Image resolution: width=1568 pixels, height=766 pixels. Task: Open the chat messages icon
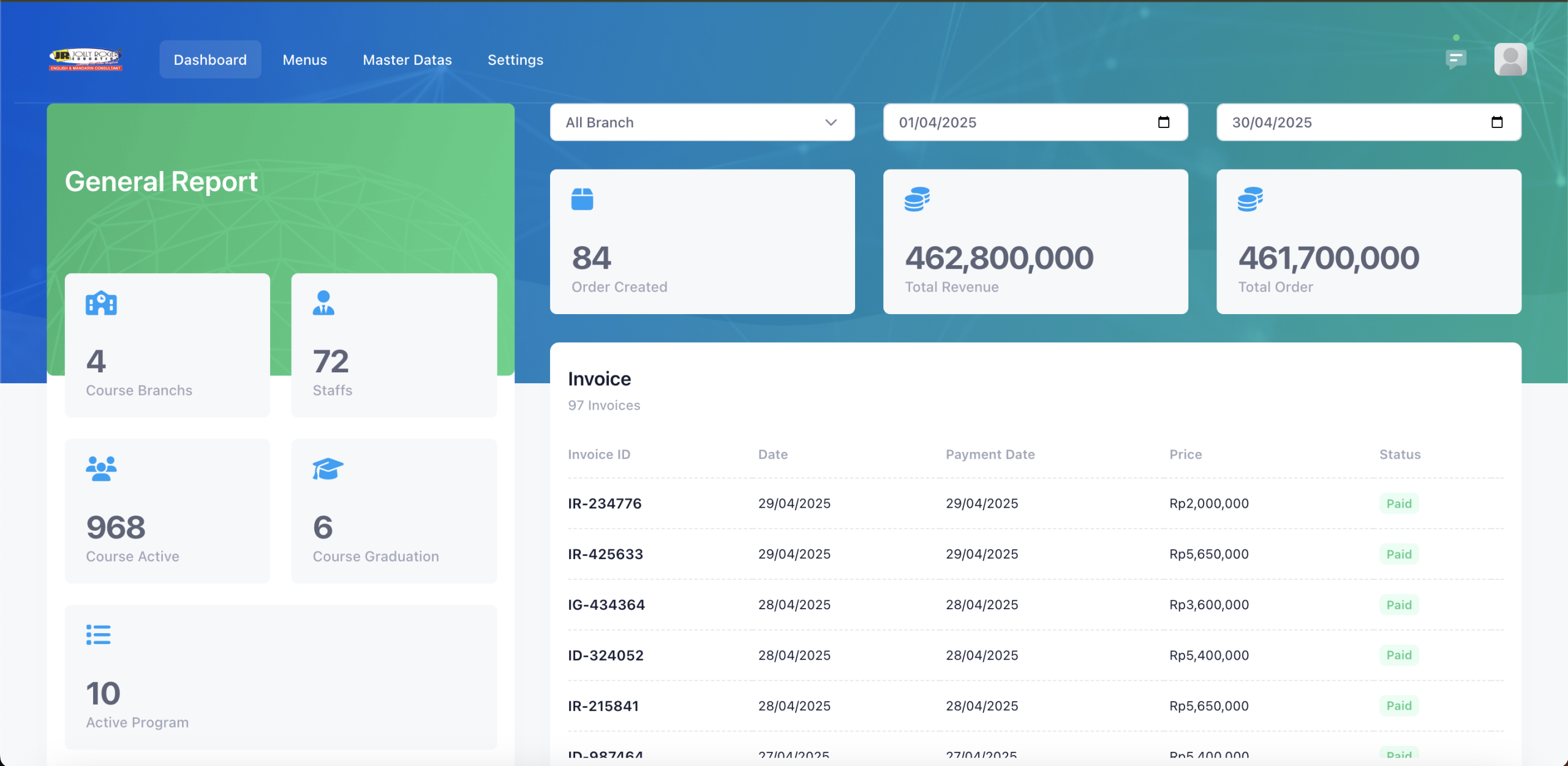point(1455,59)
